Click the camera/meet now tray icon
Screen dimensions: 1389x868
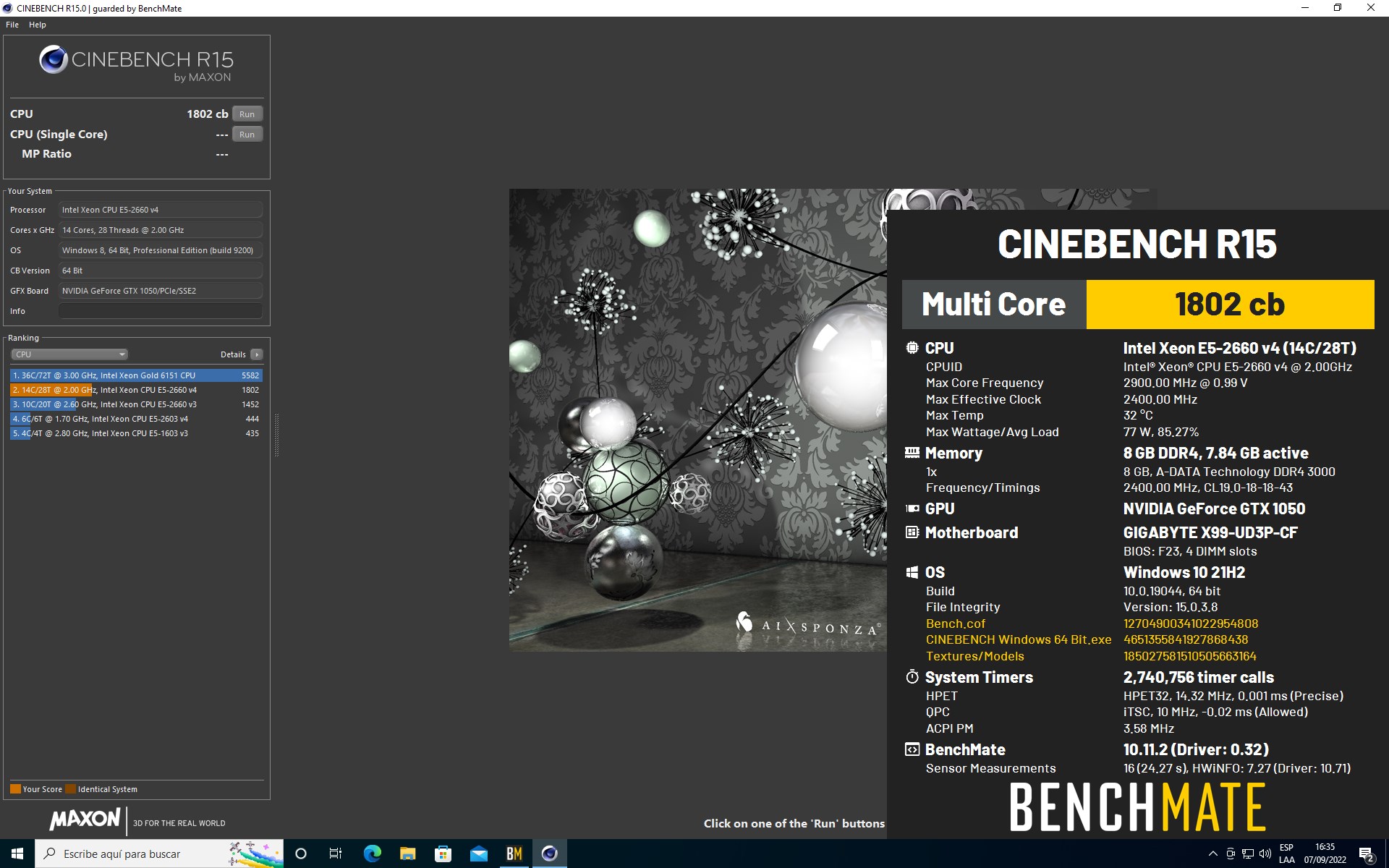point(1231,854)
